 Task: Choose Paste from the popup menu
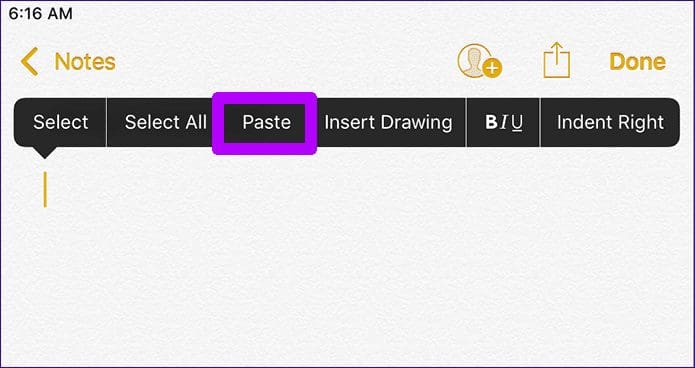click(x=266, y=122)
